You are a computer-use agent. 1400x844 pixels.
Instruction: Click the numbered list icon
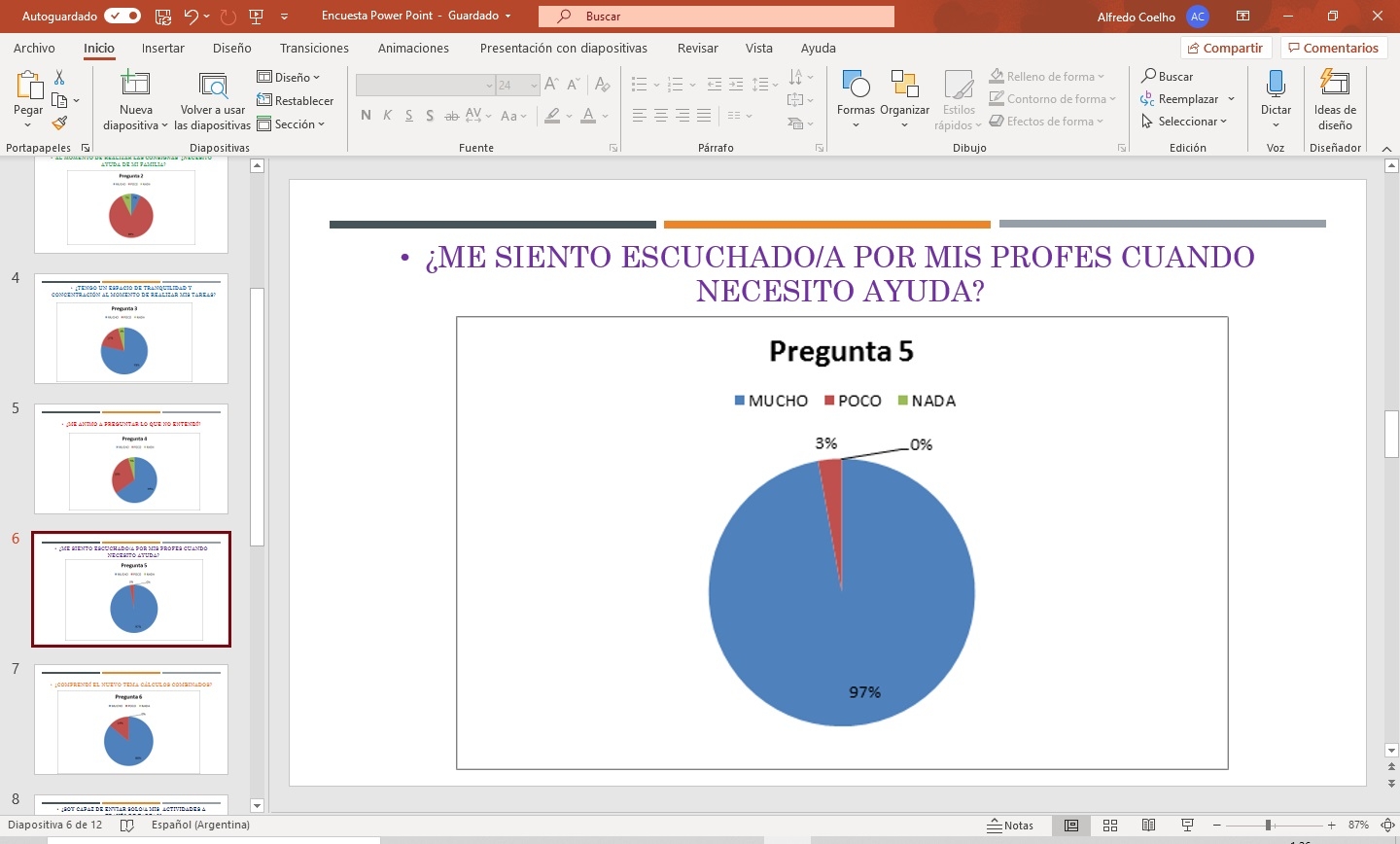click(x=676, y=85)
